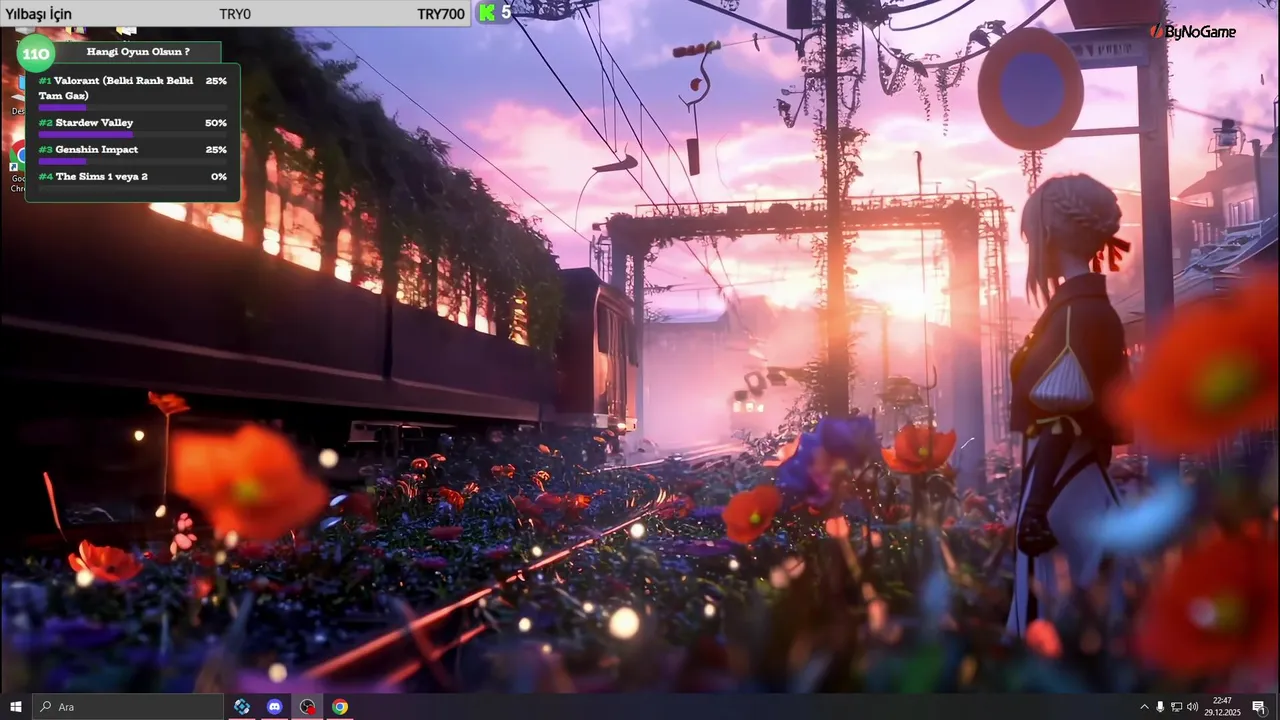Viewport: 1280px width, 720px height.
Task: Click the 22:47 clock and date
Action: click(x=1222, y=707)
